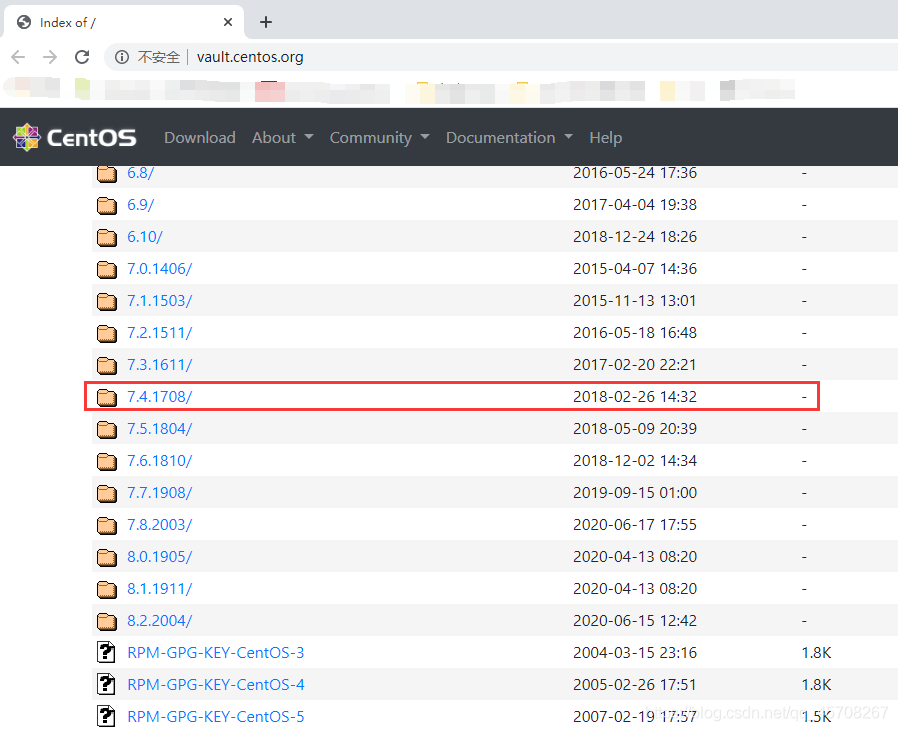Click the folder icon for 7.7.1908/

click(x=107, y=493)
